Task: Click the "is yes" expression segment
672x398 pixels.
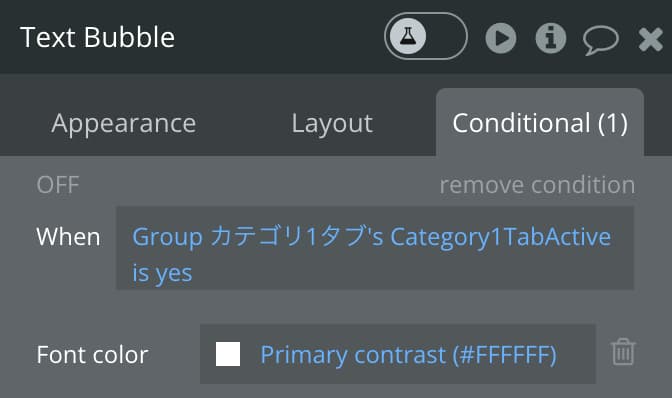Action: pyautogui.click(x=162, y=273)
